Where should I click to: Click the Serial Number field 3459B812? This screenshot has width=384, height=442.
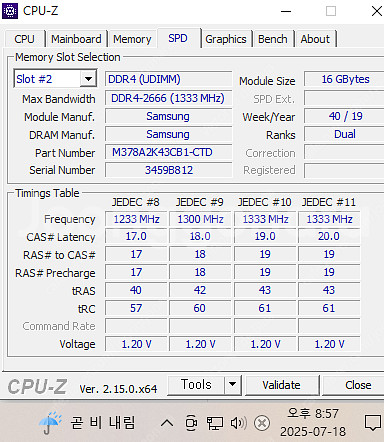click(x=169, y=170)
